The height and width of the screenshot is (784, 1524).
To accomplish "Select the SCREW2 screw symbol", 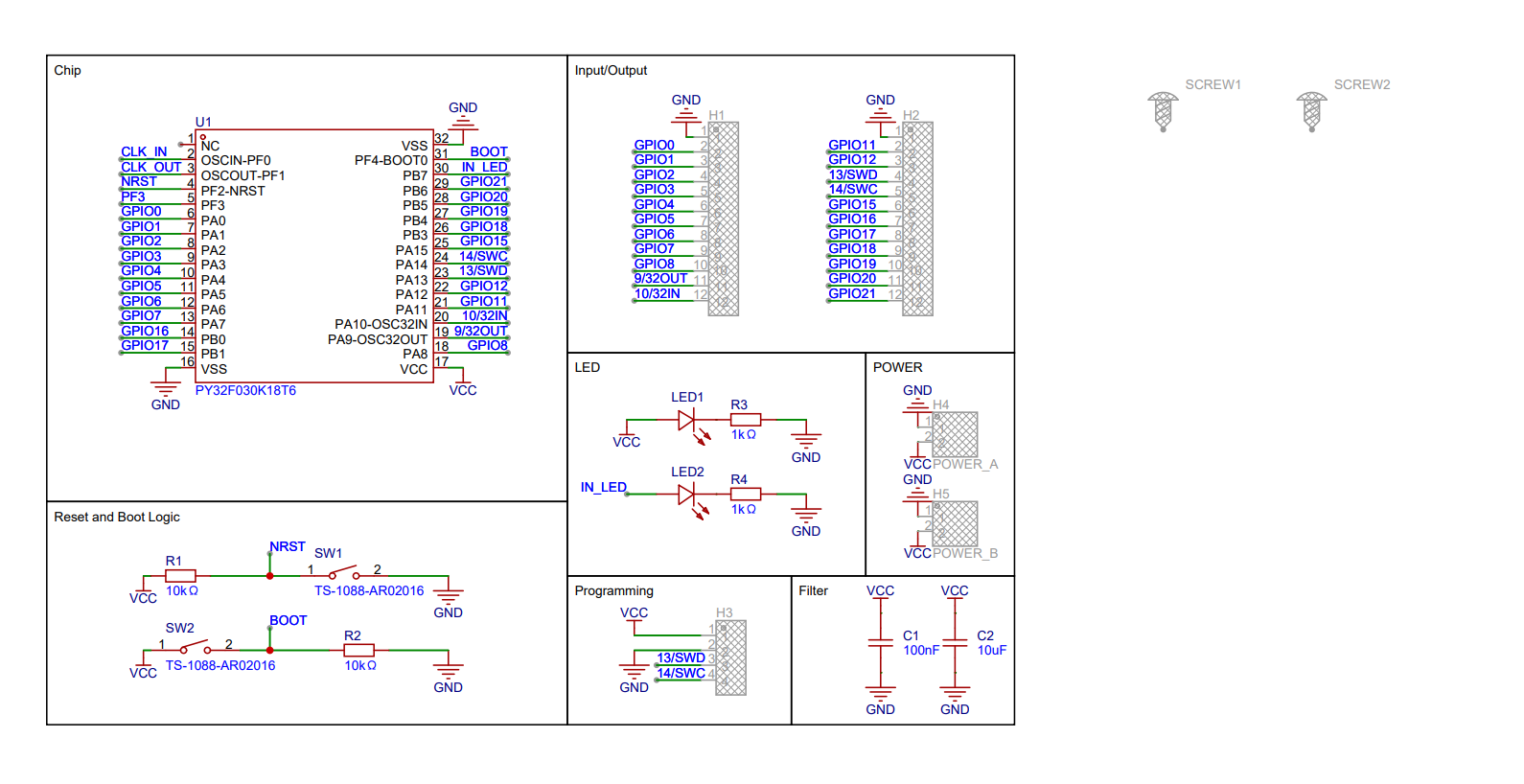I will (x=1311, y=111).
